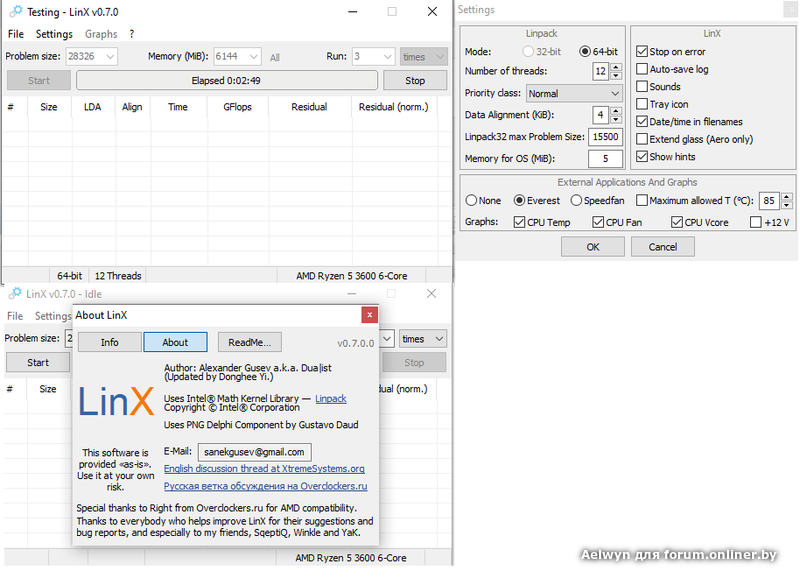The image size is (800, 578).
Task: Enable Auto-save log checkbox
Action: coord(642,69)
